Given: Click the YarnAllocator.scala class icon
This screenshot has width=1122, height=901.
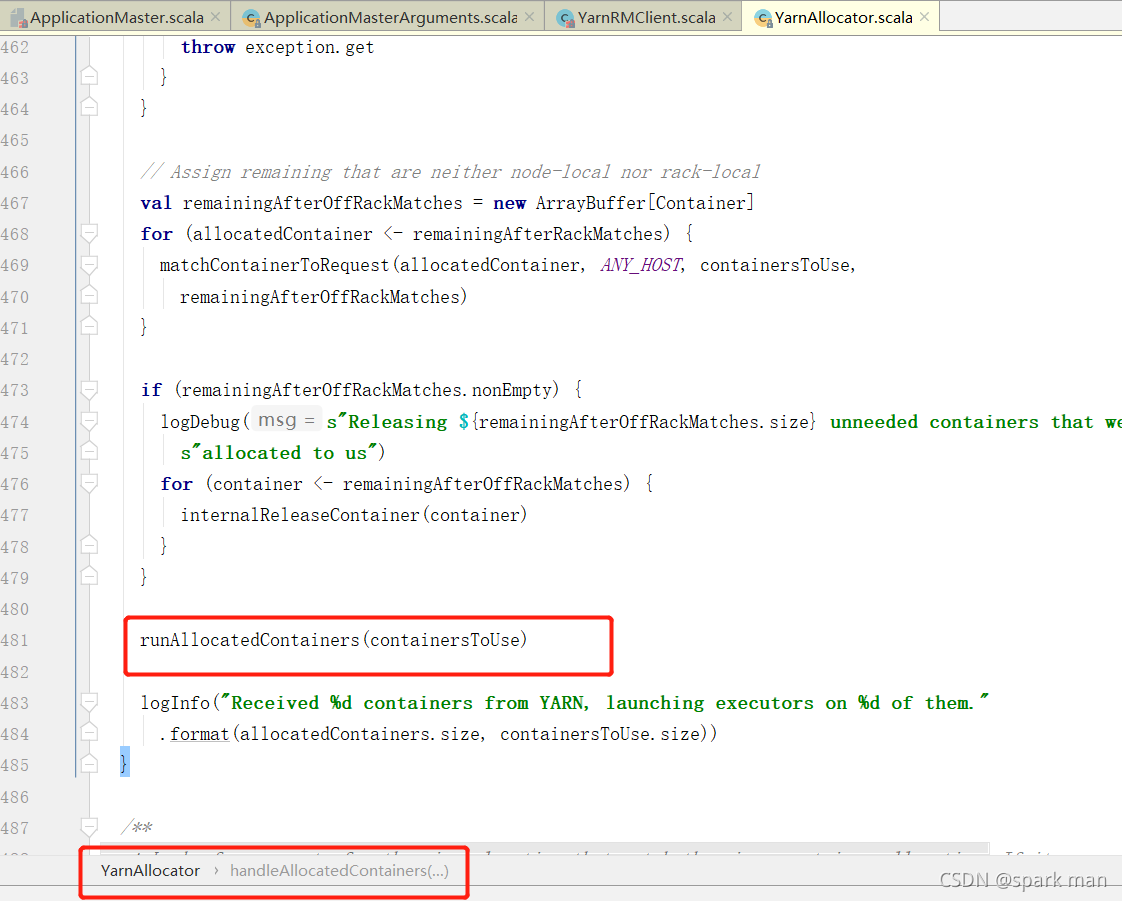Looking at the screenshot, I should point(764,18).
